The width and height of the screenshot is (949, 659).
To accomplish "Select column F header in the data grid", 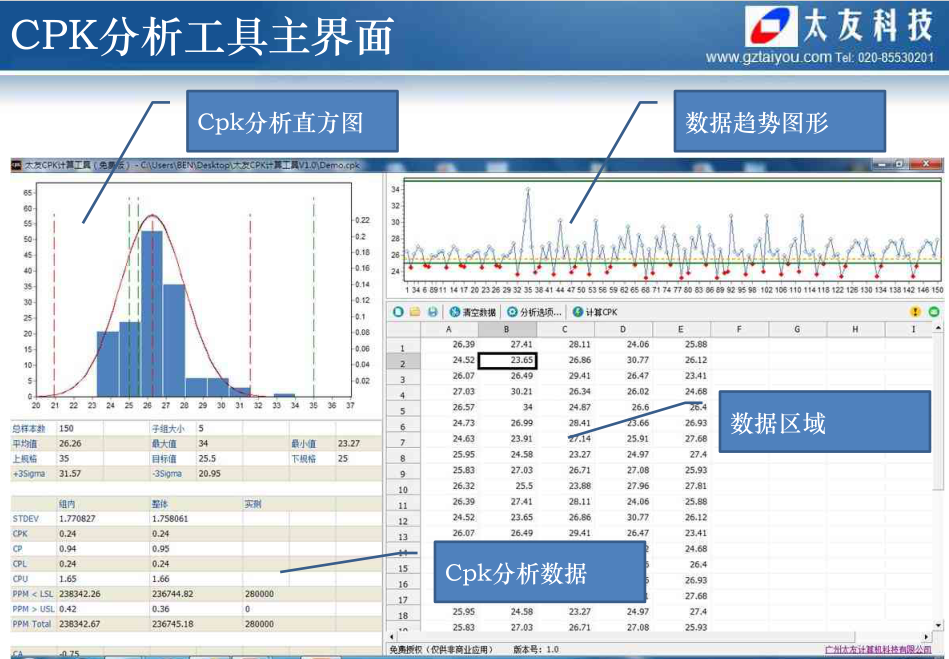I will (x=739, y=329).
